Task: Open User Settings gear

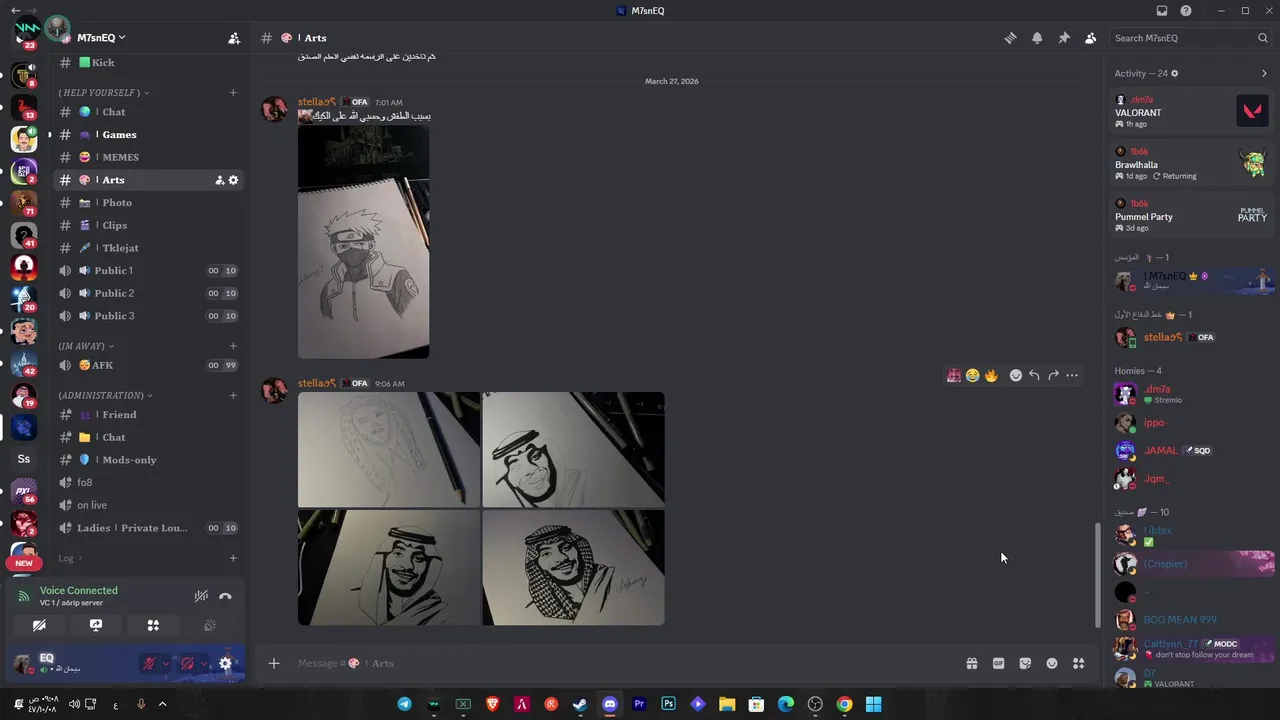Action: tap(225, 663)
